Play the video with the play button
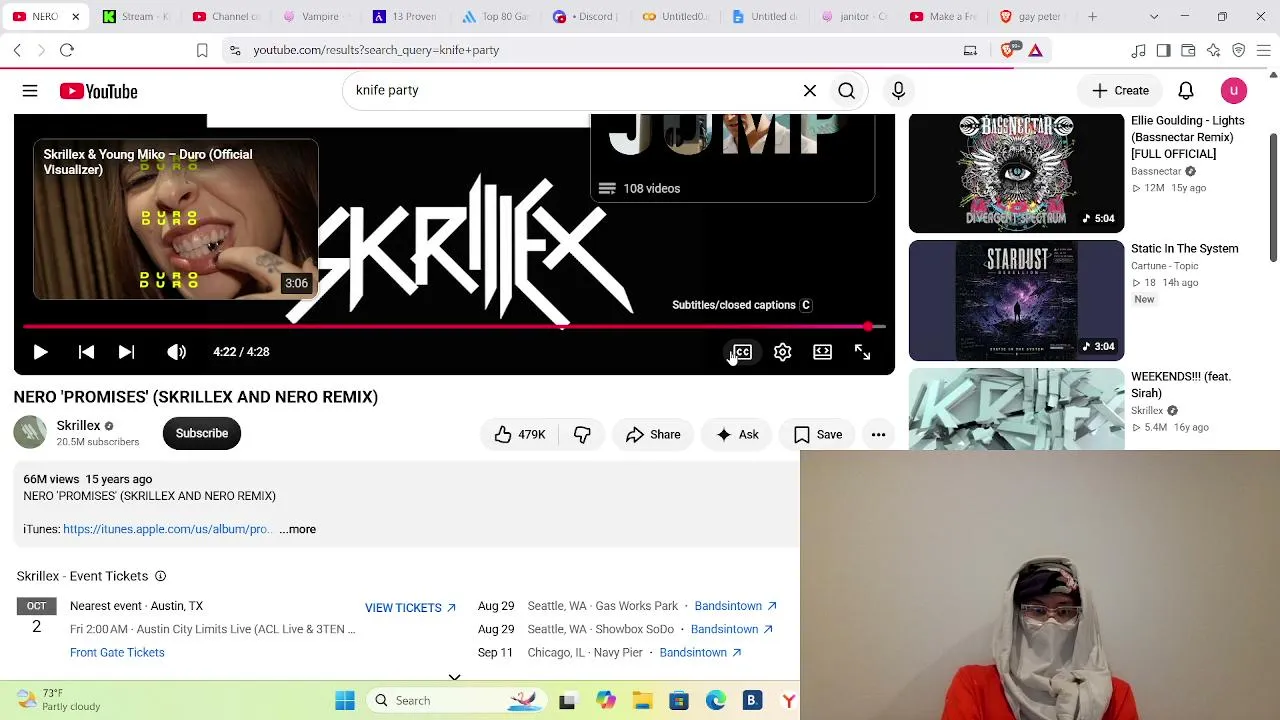Image resolution: width=1280 pixels, height=720 pixels. pos(40,352)
